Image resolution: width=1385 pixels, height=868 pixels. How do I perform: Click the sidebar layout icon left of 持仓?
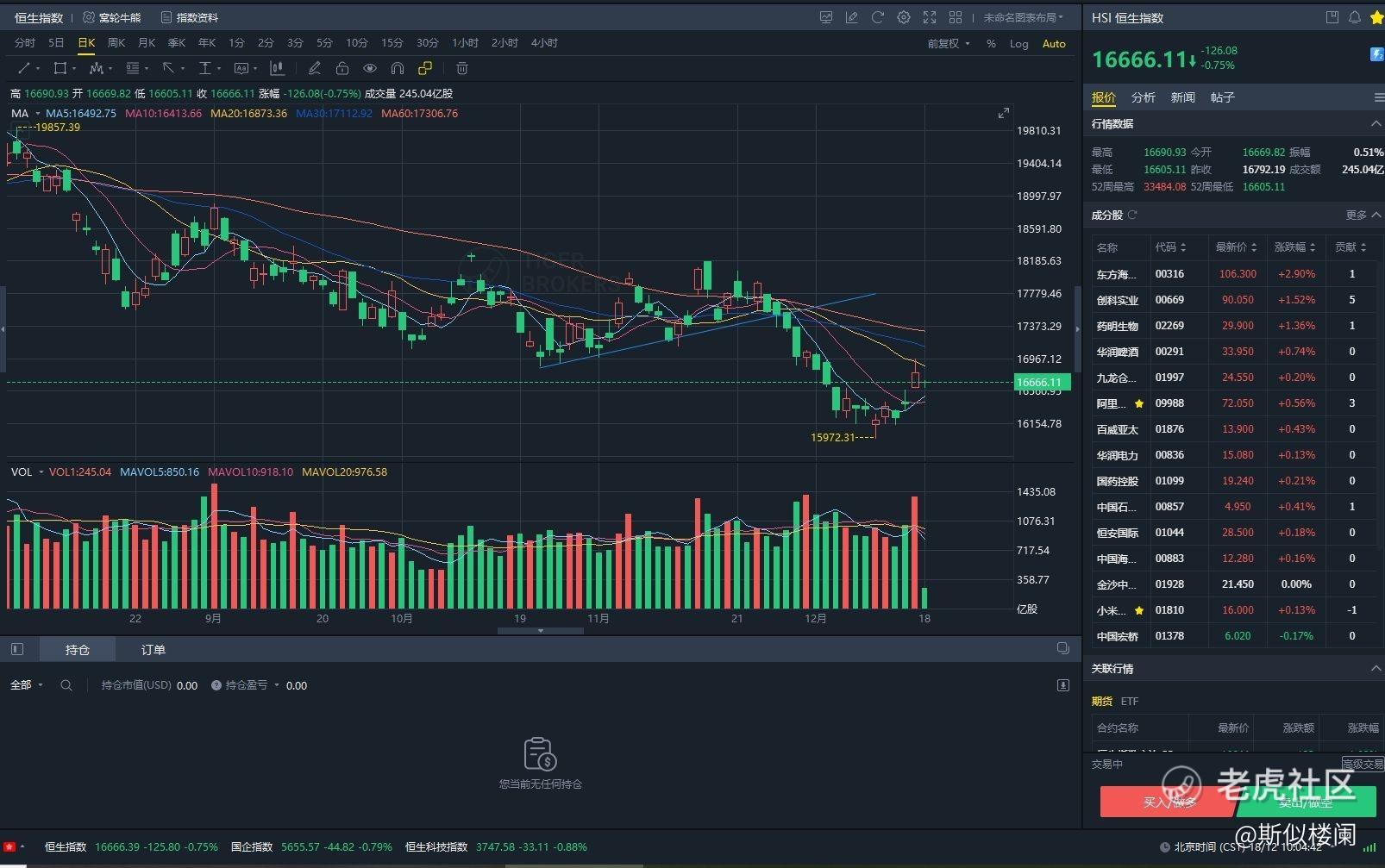pyautogui.click(x=17, y=649)
